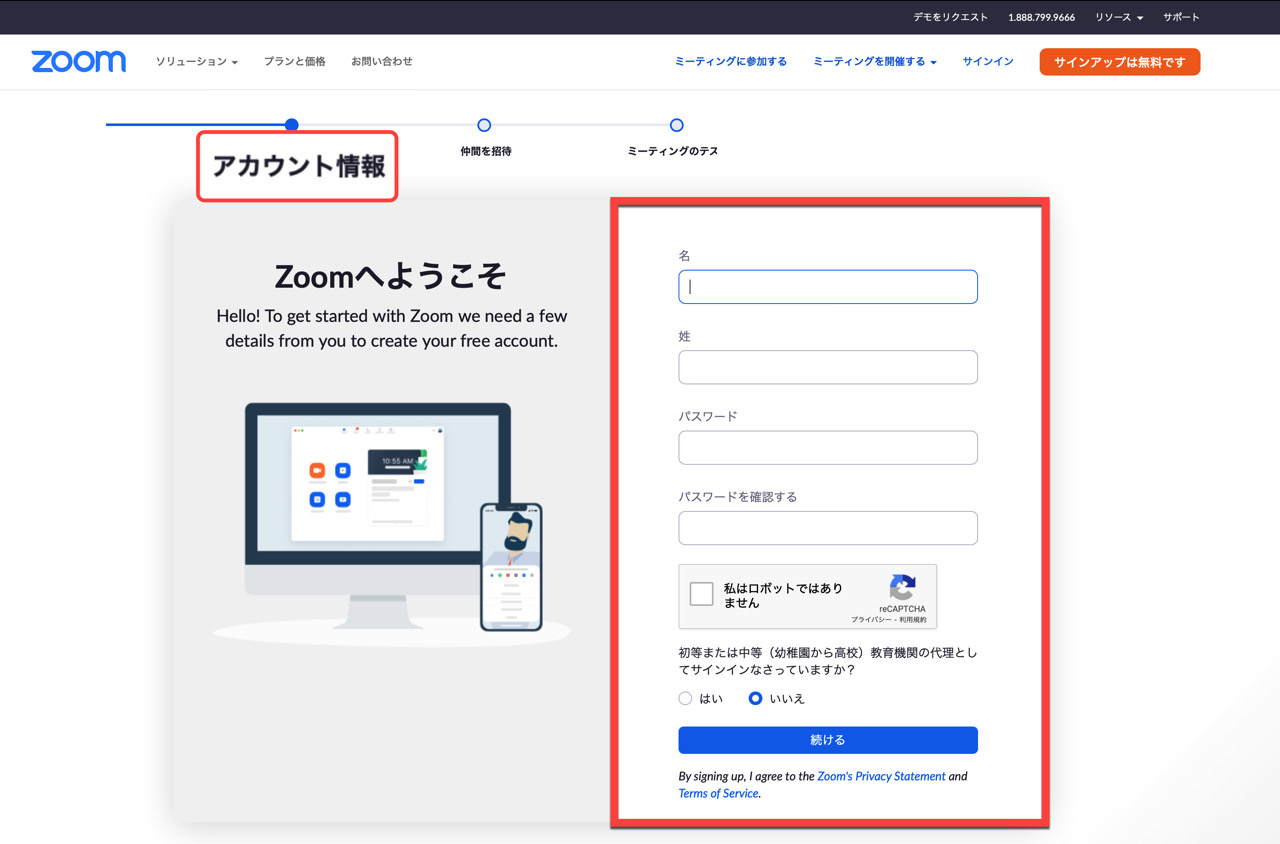Click サインアップは無料です button
The height and width of the screenshot is (844, 1280).
click(1120, 62)
